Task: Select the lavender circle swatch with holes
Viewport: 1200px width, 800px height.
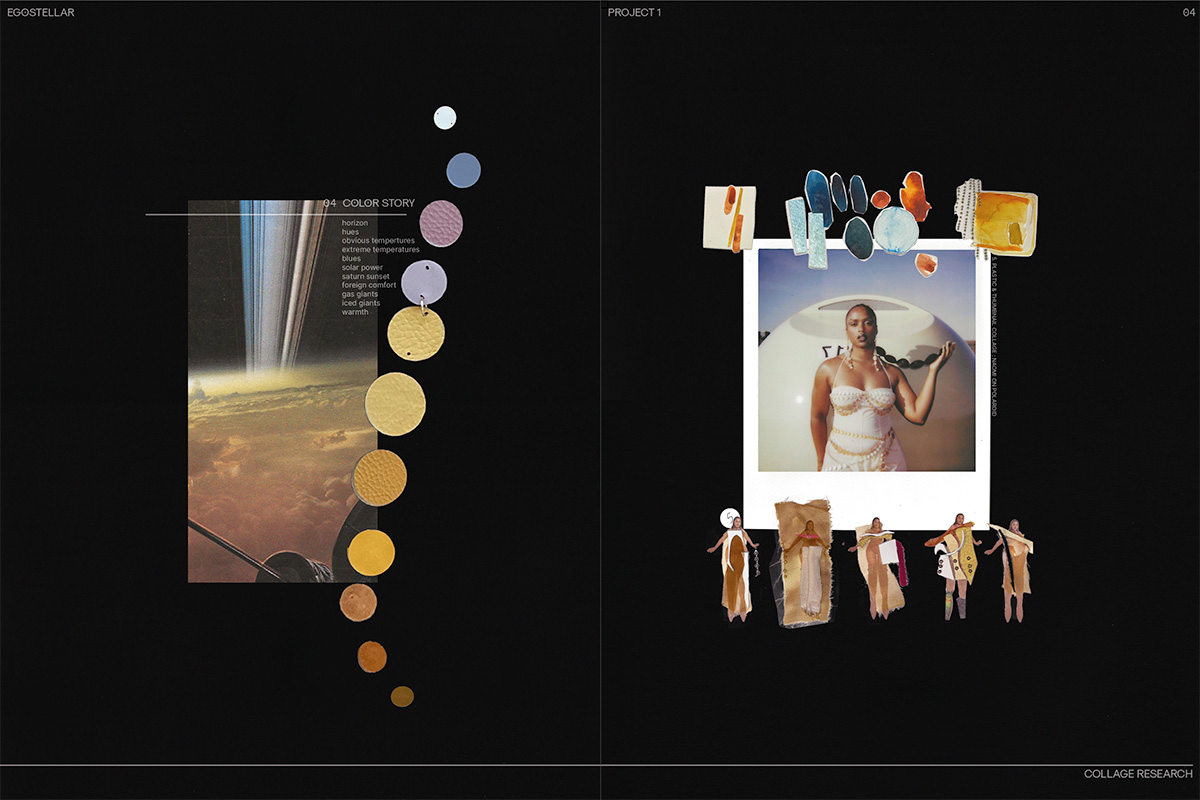Action: point(424,282)
